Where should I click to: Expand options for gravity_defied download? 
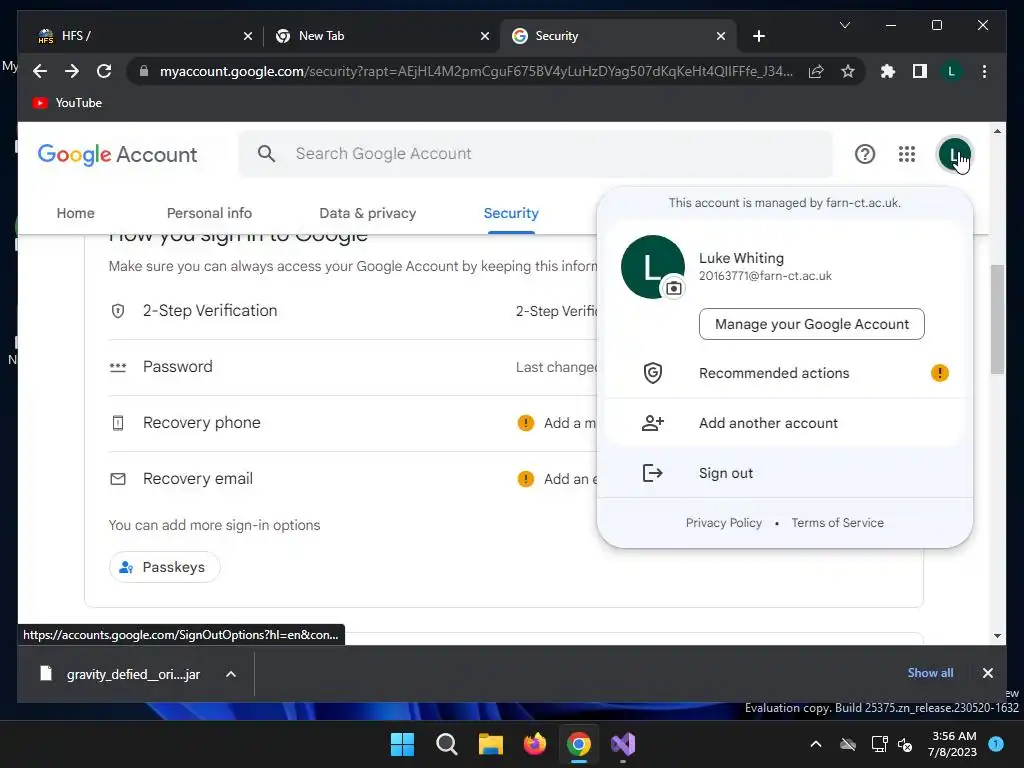[231, 674]
